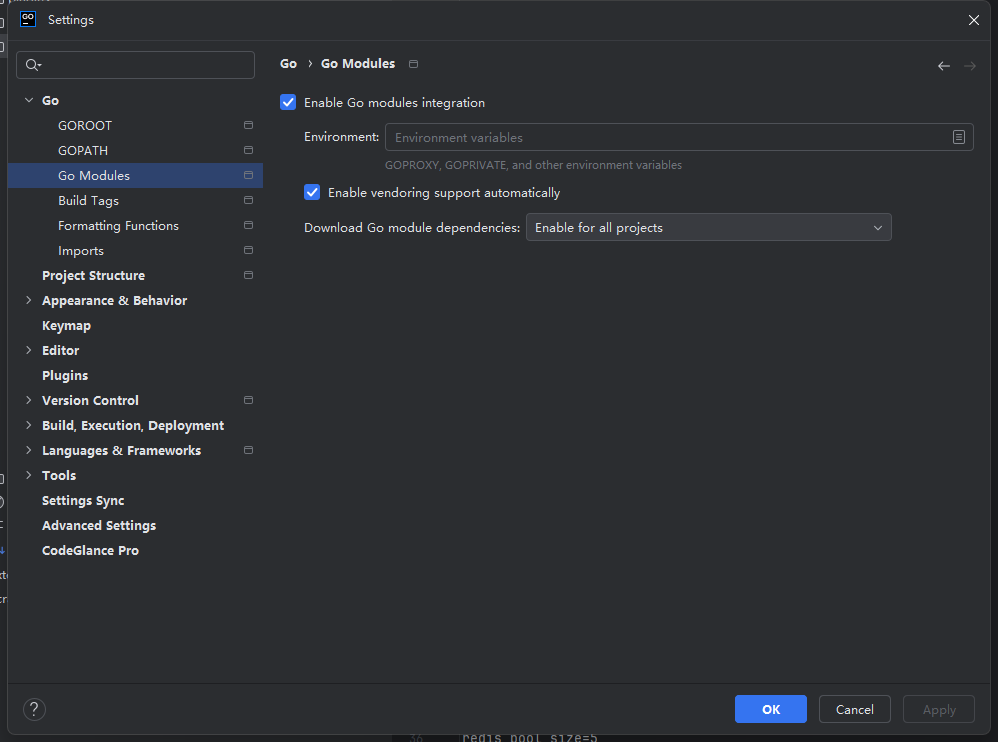Expand Languages & Frameworks section
The width and height of the screenshot is (998, 742).
(29, 451)
